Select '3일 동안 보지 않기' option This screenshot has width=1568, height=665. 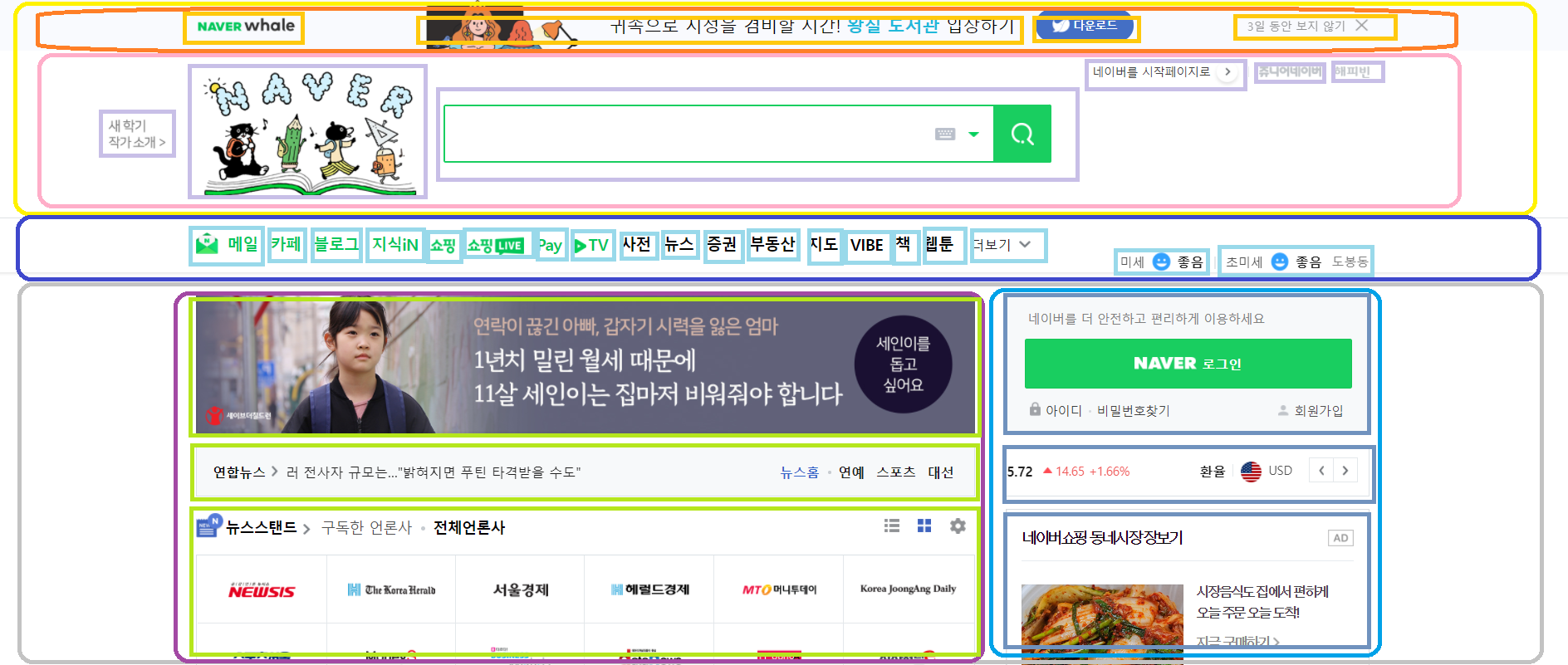point(1296,27)
